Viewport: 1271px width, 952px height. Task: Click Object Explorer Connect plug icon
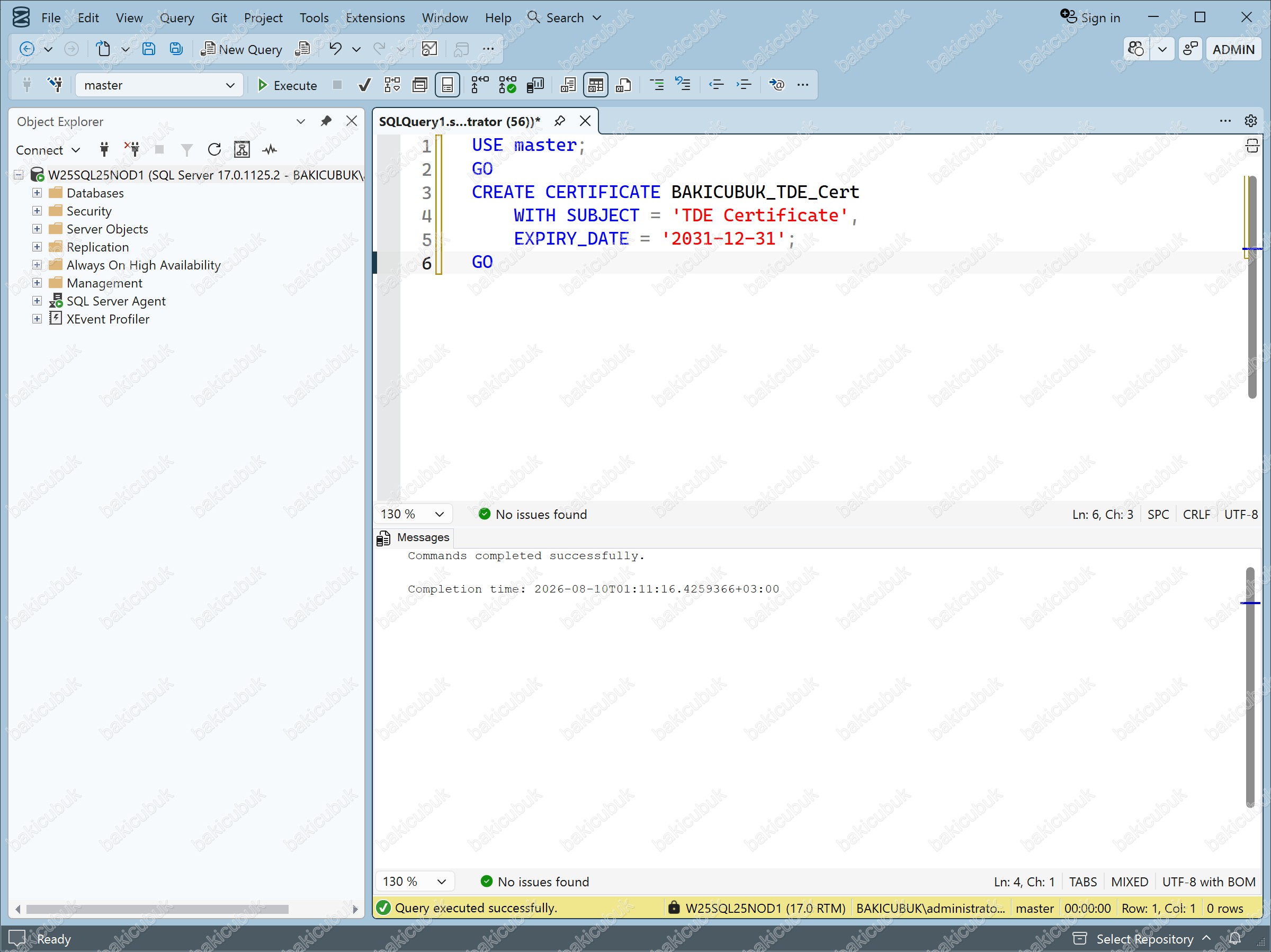tap(104, 150)
